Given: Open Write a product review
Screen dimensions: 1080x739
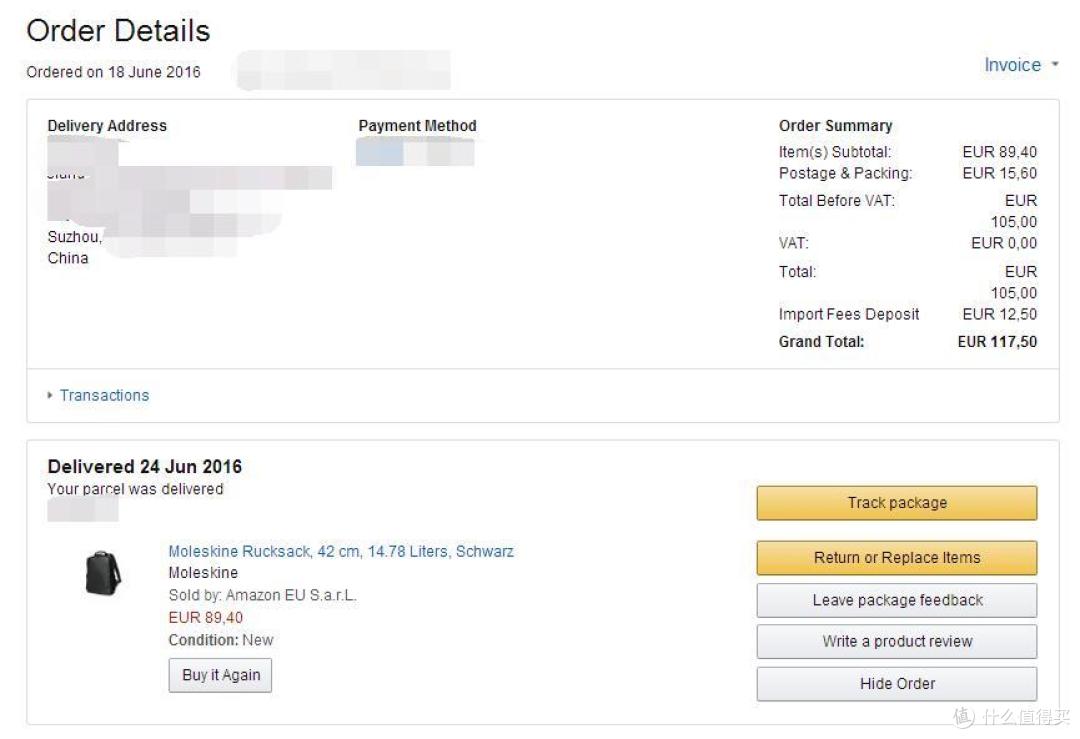Looking at the screenshot, I should point(897,642).
